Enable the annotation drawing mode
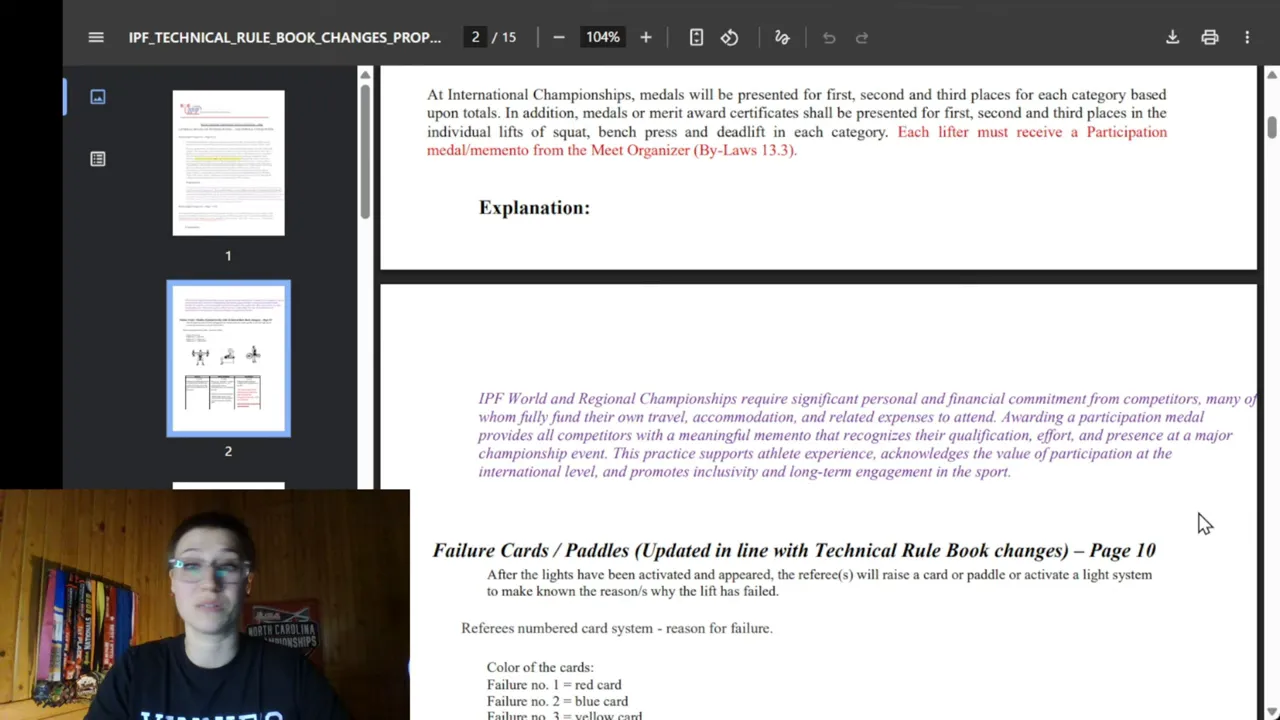1280x720 pixels. point(782,37)
